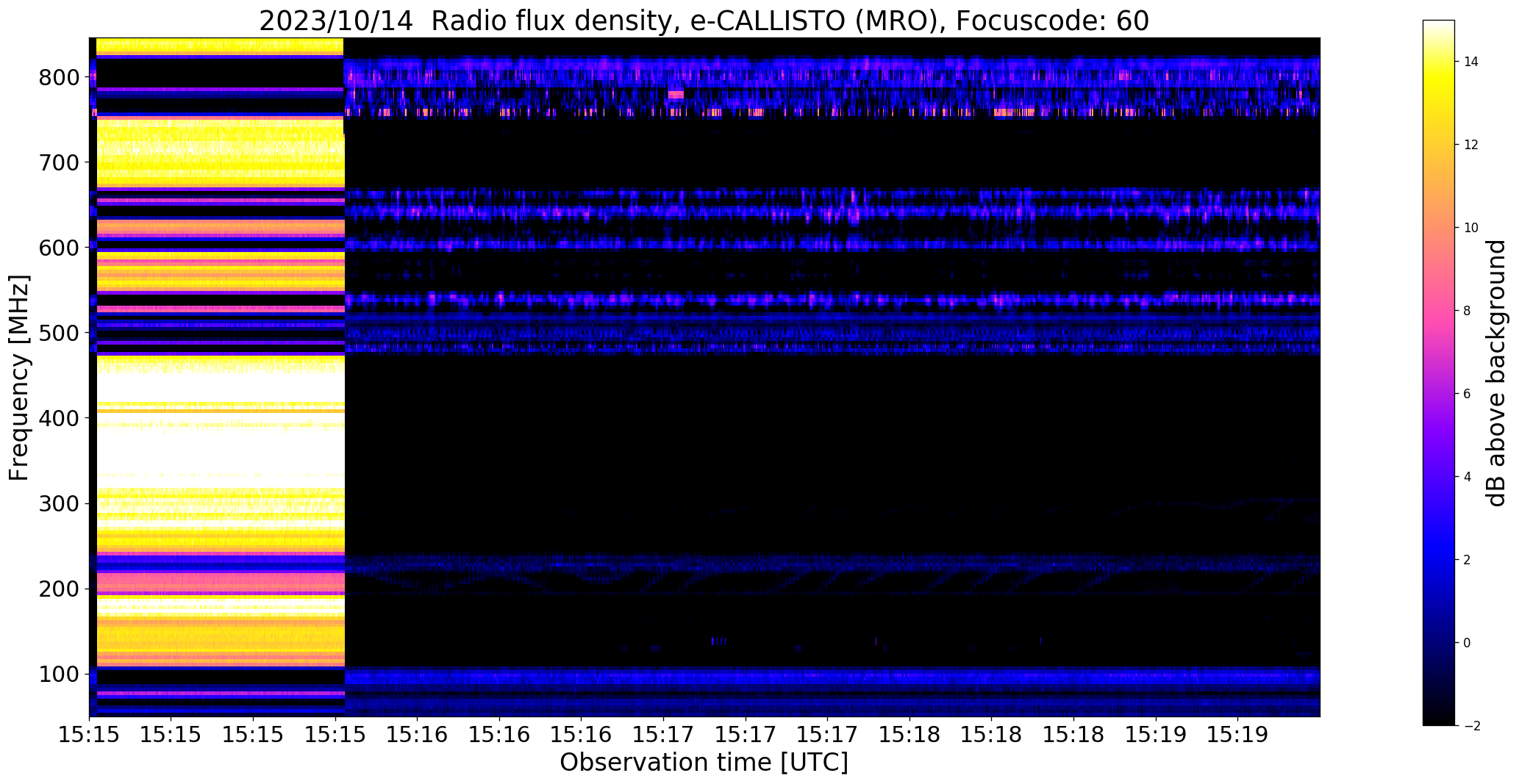
Task: Click the color scale bar beside the spectrogram
Action: point(1439,373)
